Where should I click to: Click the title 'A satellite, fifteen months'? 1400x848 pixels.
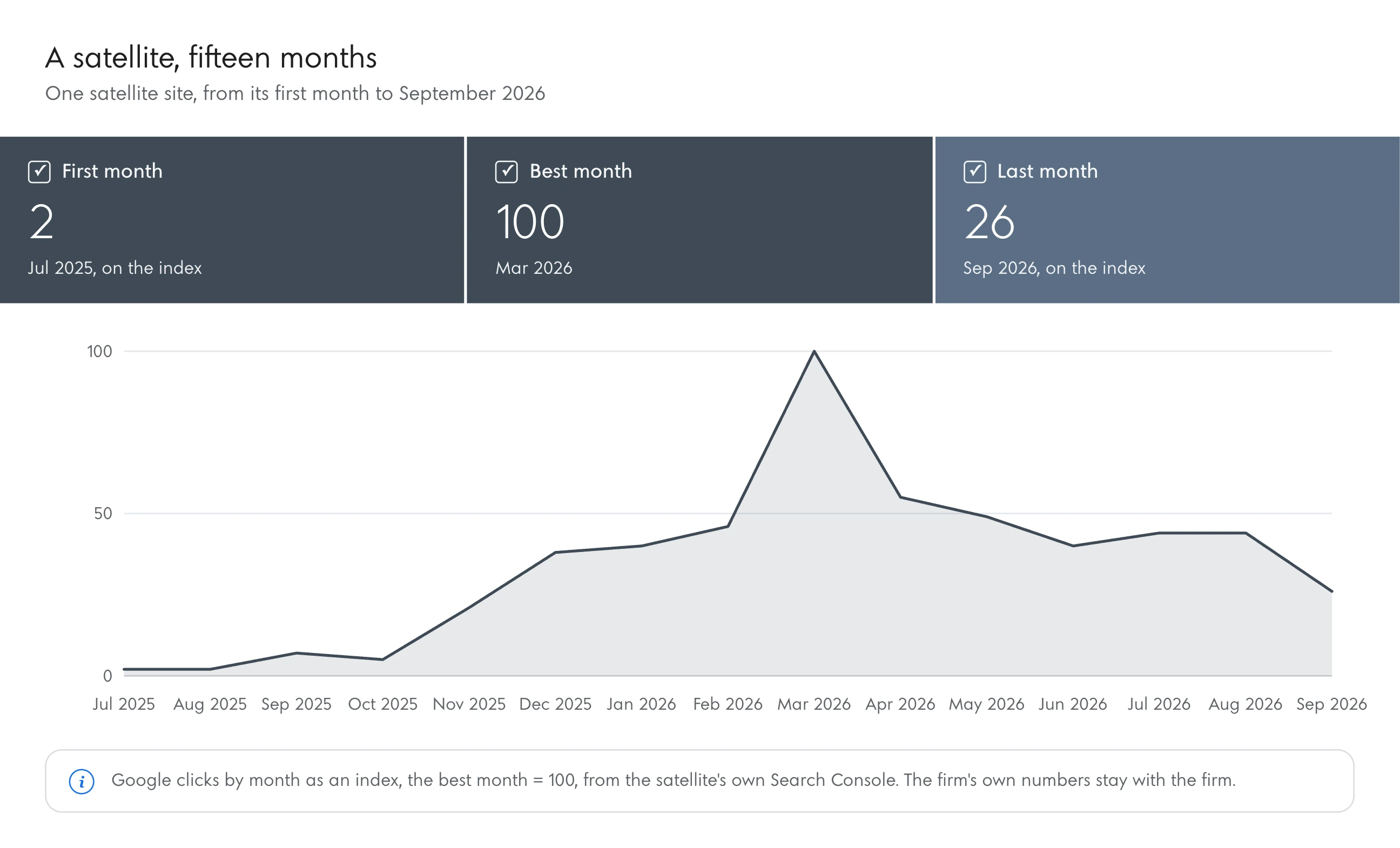coord(211,58)
